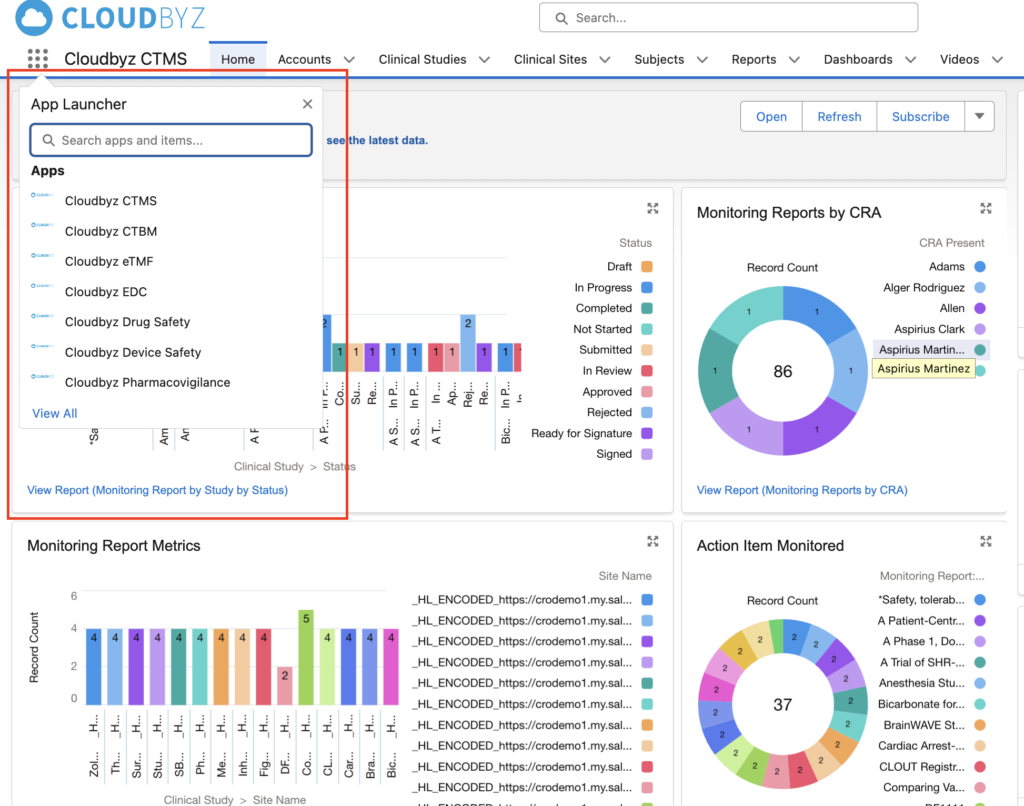The image size is (1024, 806).
Task: Open the App Launcher waffle icon
Action: coord(38,59)
